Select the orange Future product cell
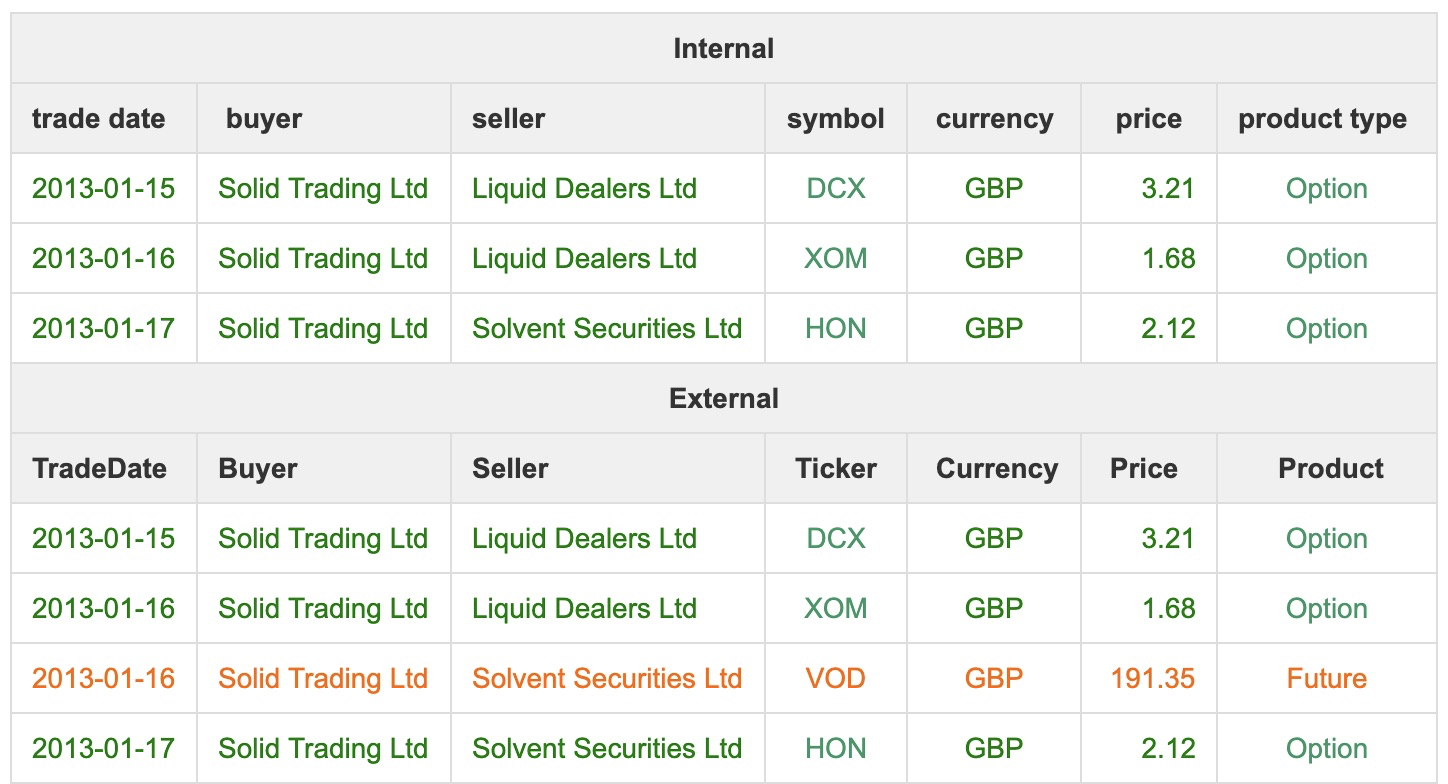This screenshot has height=784, width=1448. [x=1326, y=679]
